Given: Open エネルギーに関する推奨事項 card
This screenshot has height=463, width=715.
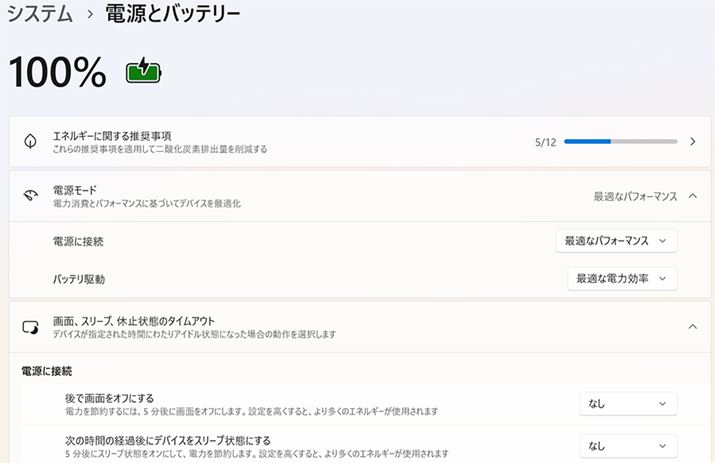Looking at the screenshot, I should [359, 142].
